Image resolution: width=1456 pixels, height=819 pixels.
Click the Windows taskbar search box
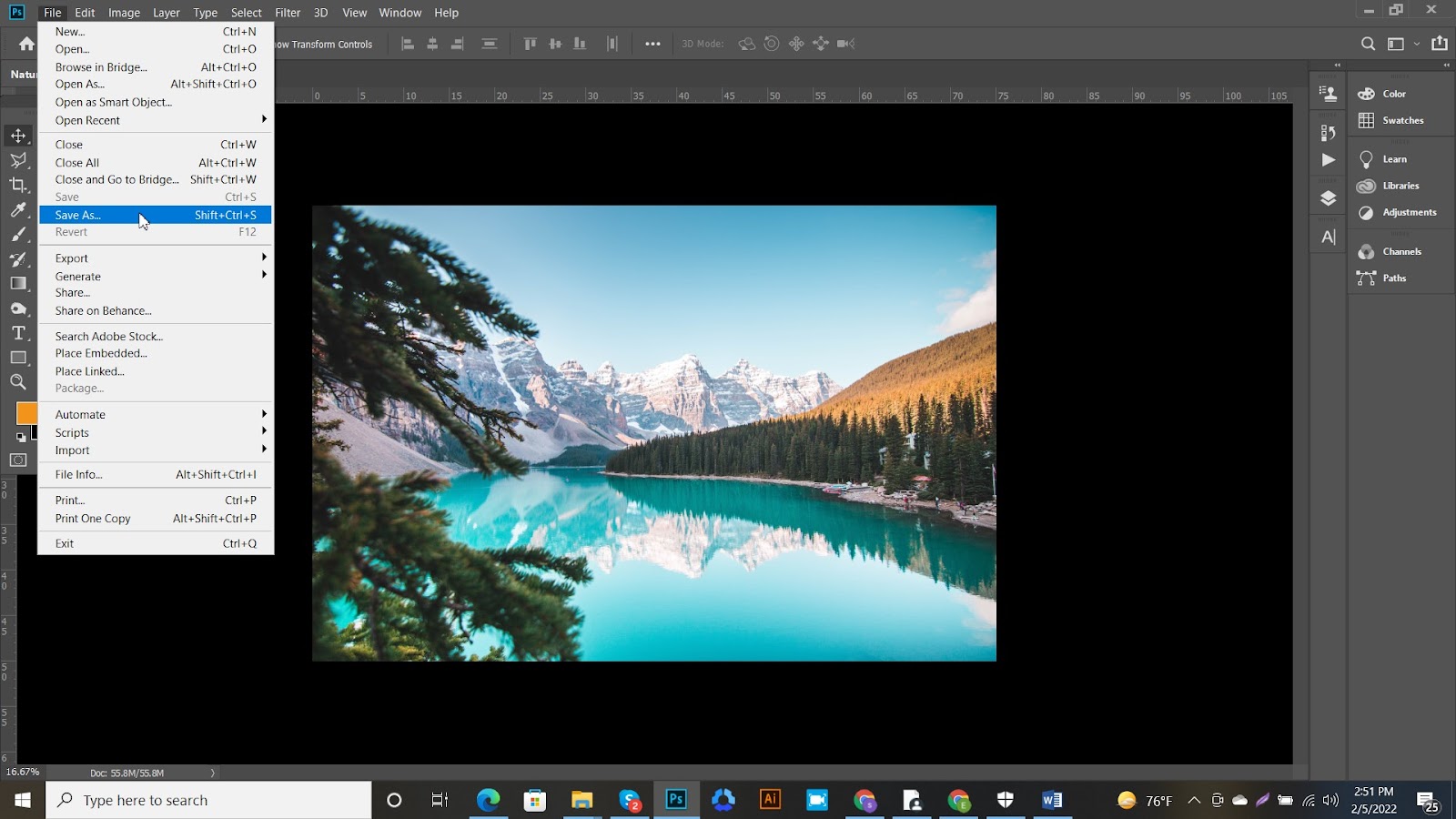208,800
